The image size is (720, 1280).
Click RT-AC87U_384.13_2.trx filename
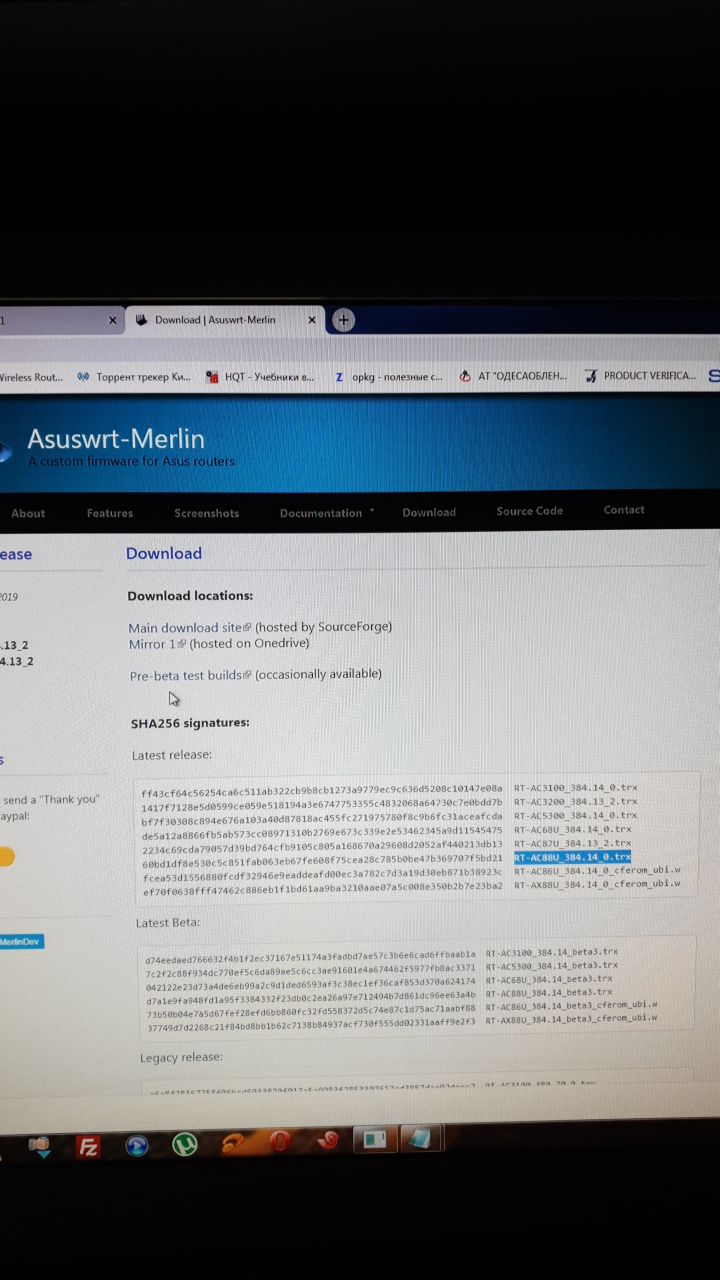tap(573, 844)
